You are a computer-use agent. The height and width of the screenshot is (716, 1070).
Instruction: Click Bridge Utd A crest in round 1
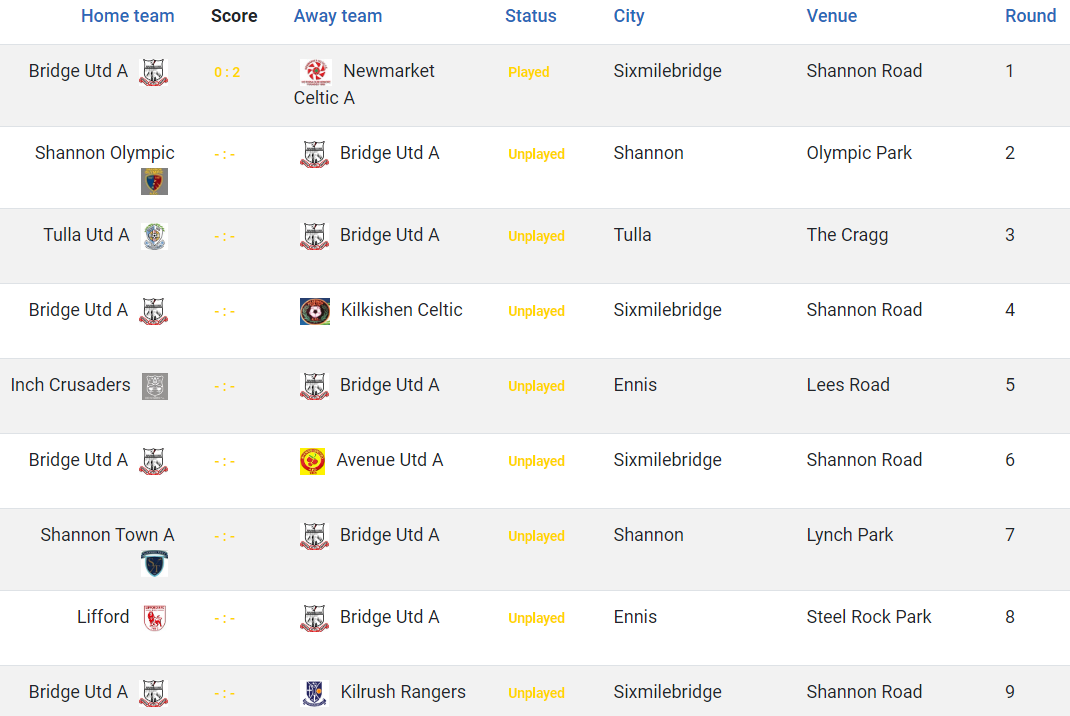click(x=154, y=72)
